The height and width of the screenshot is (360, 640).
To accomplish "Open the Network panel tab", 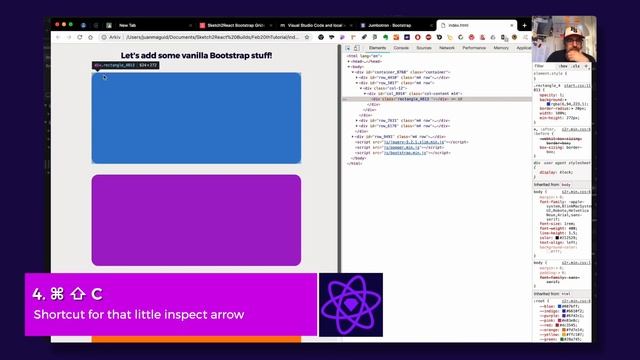I will 447,48.
